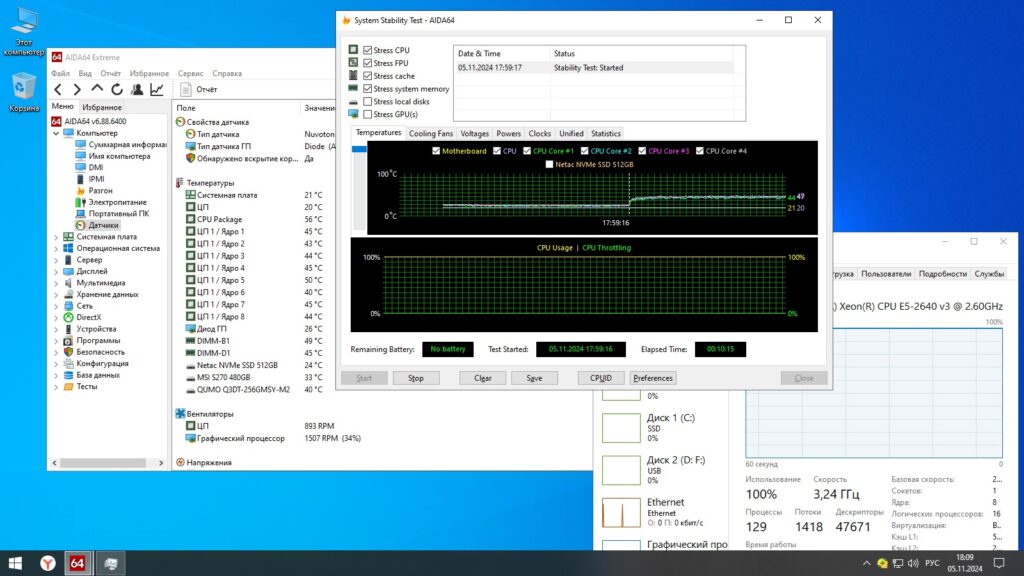Toggle Motherboard temperature graph checkbox
Image resolution: width=1024 pixels, height=576 pixels.
pos(436,151)
